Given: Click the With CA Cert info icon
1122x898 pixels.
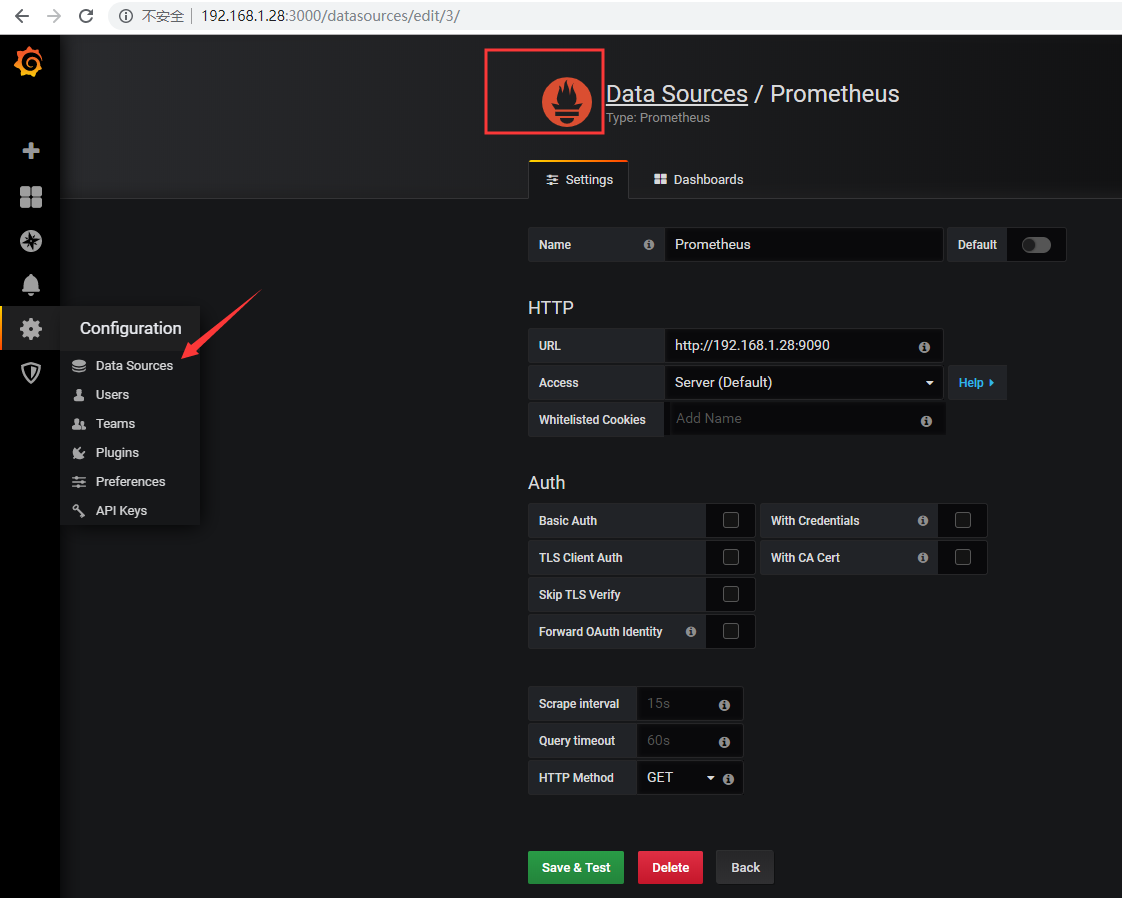Looking at the screenshot, I should 923,557.
